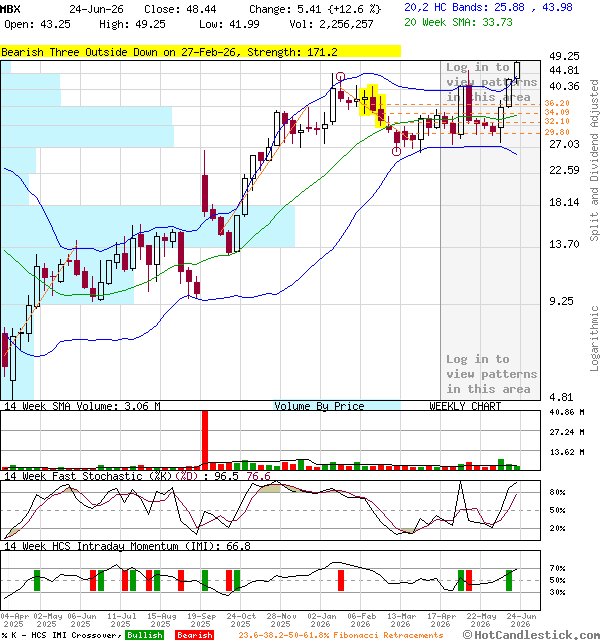The width and height of the screenshot is (600, 640).
Task: Click the Fibonacci Retracements legend text
Action: click(x=341, y=635)
